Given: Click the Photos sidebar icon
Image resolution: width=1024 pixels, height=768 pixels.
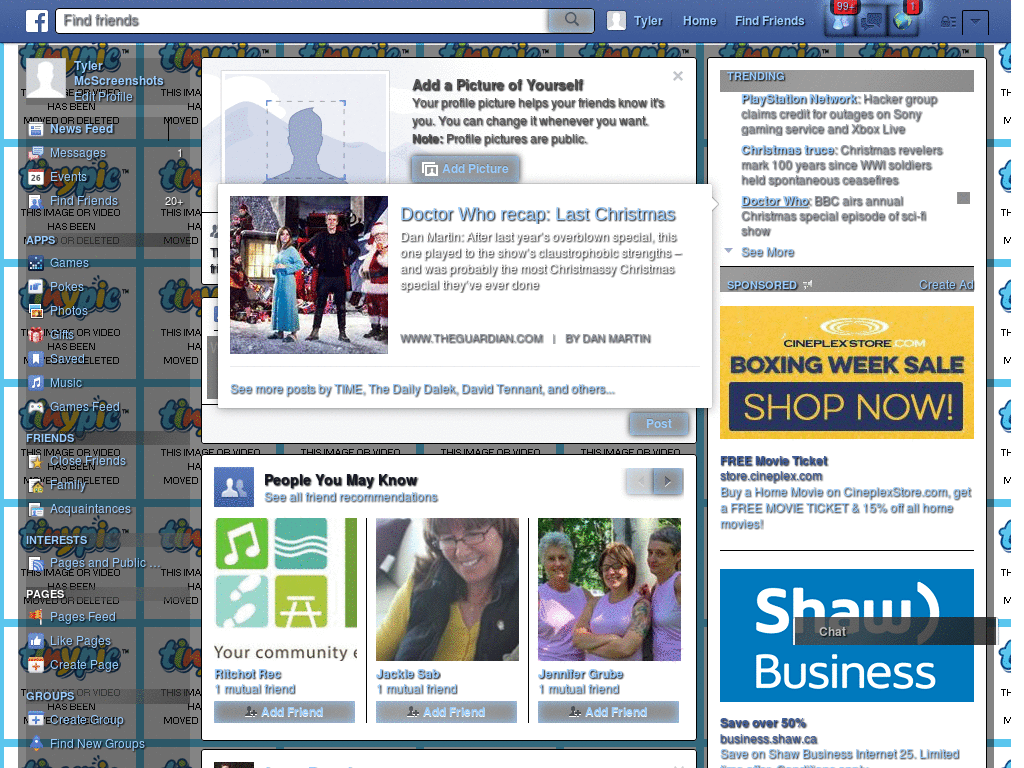Looking at the screenshot, I should 36,311.
